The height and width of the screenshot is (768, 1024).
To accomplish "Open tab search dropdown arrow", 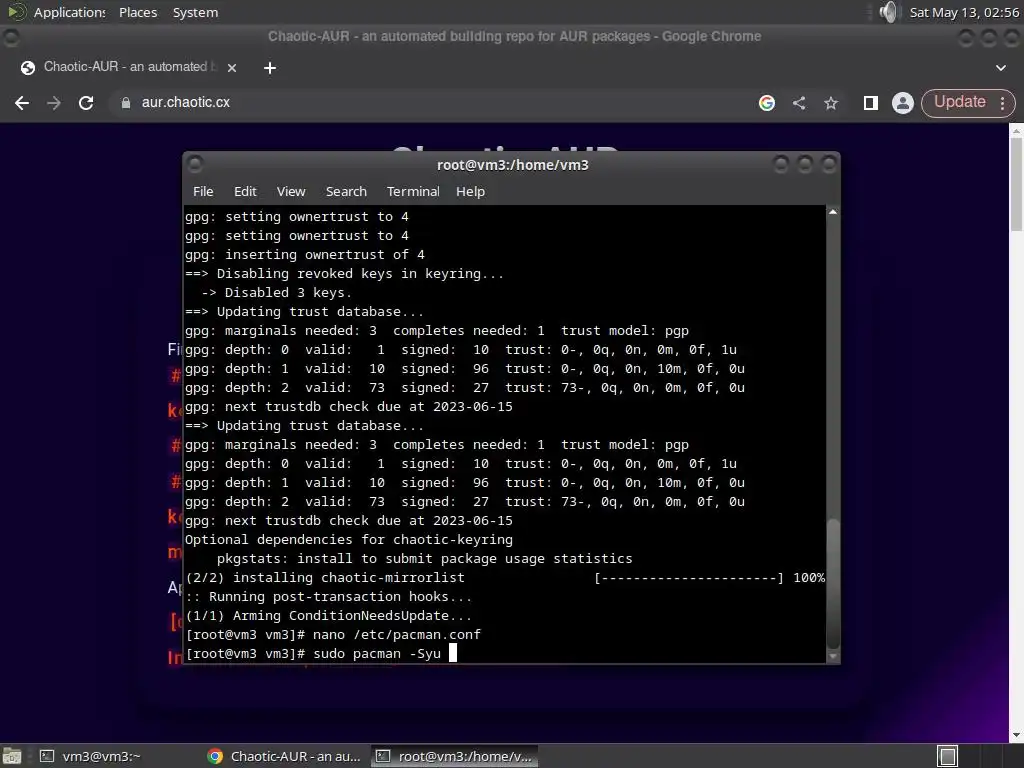I will tap(1000, 67).
